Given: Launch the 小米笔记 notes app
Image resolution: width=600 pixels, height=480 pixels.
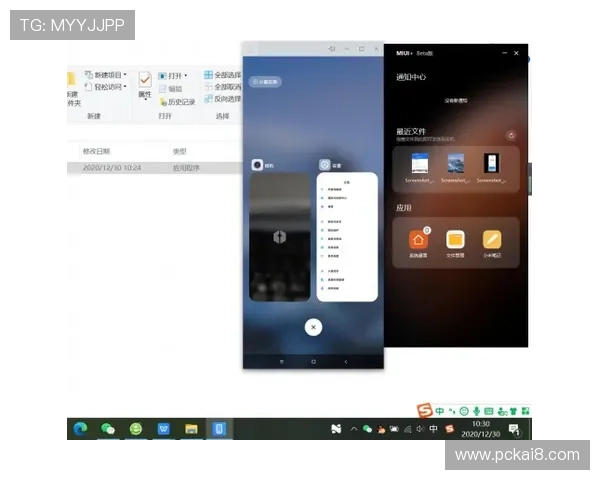Looking at the screenshot, I should [492, 240].
